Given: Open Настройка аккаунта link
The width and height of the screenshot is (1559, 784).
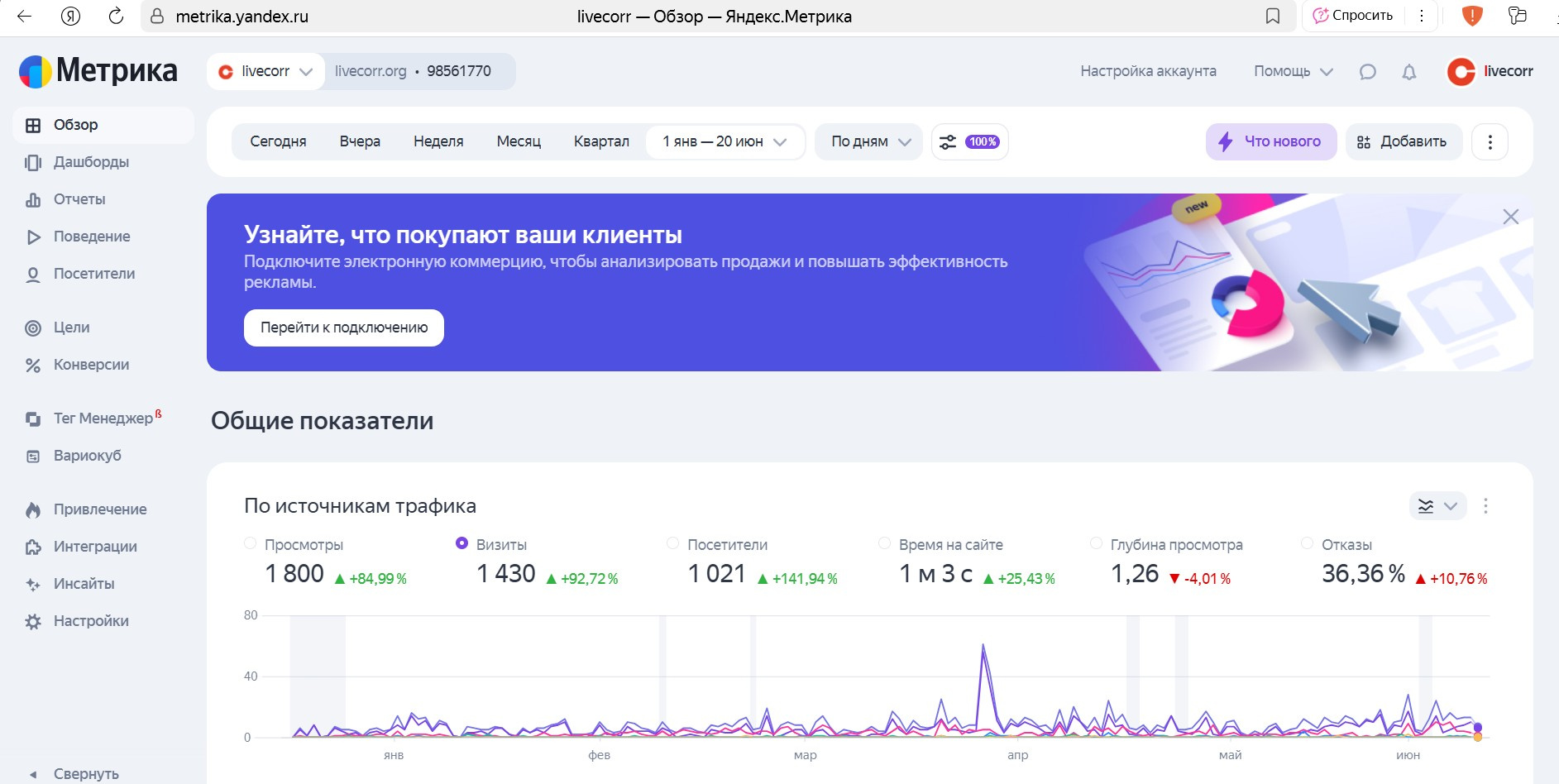Looking at the screenshot, I should tap(1148, 71).
